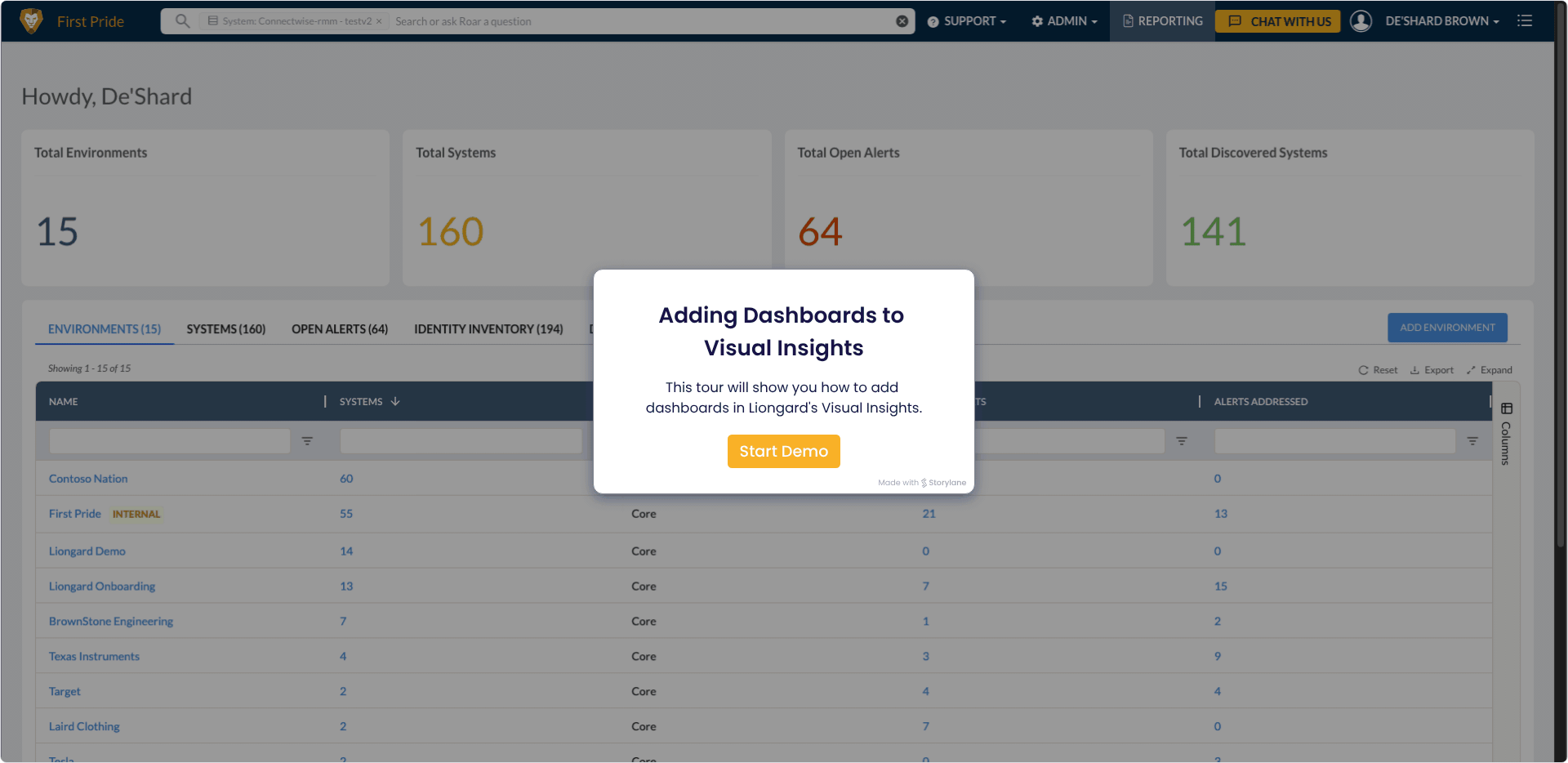This screenshot has height=763, width=1568.
Task: Click Liongard Demo systems count 14
Action: point(346,551)
